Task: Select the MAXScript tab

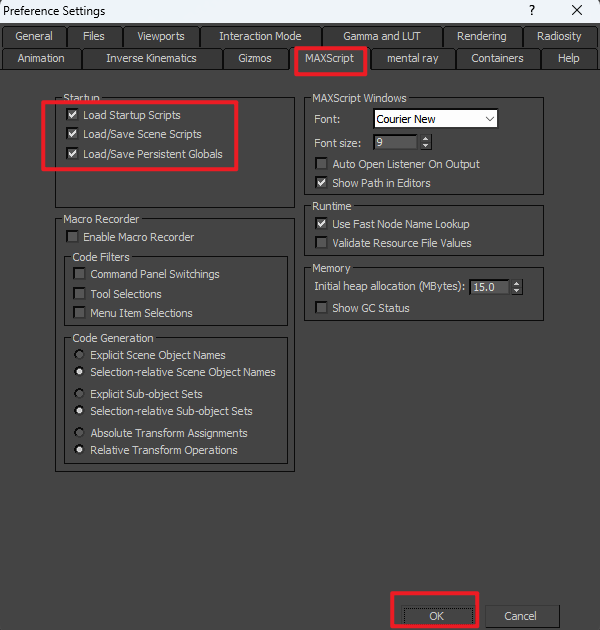Action: (330, 59)
